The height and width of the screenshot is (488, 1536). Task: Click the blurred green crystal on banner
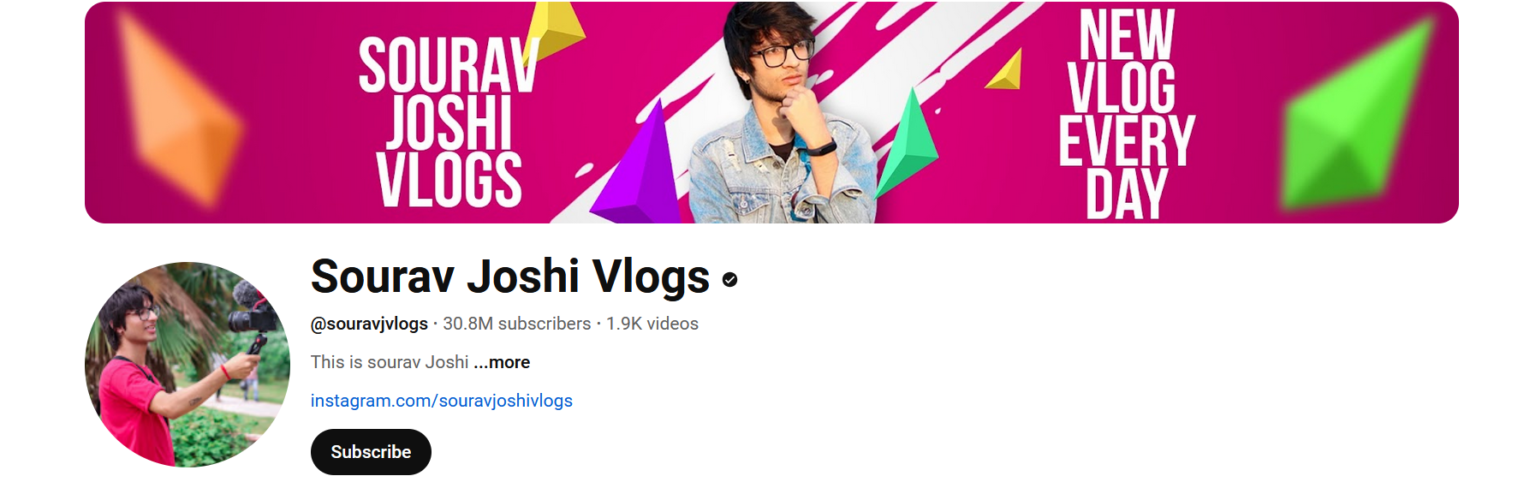1359,116
